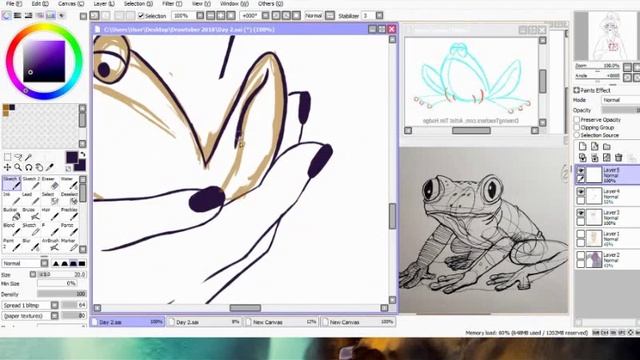Select the Zoom magnifier tool
640x360 pixels.
tap(18, 167)
